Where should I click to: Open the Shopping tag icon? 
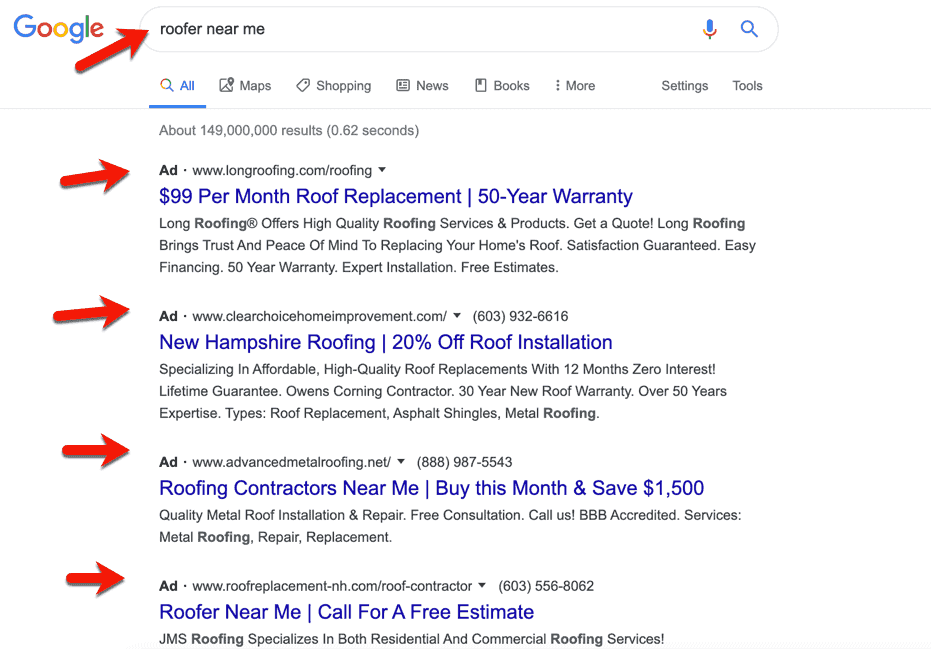point(303,86)
